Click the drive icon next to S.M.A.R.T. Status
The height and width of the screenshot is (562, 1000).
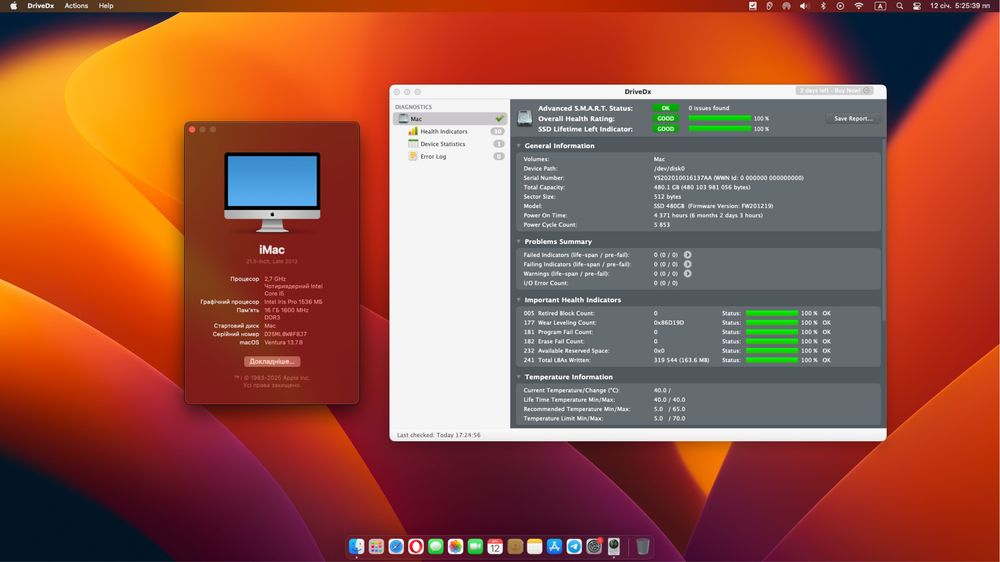coord(525,118)
